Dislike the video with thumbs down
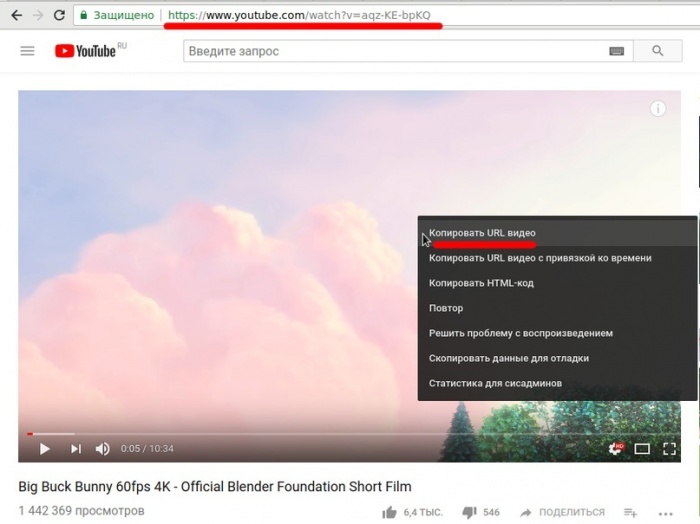 [469, 512]
